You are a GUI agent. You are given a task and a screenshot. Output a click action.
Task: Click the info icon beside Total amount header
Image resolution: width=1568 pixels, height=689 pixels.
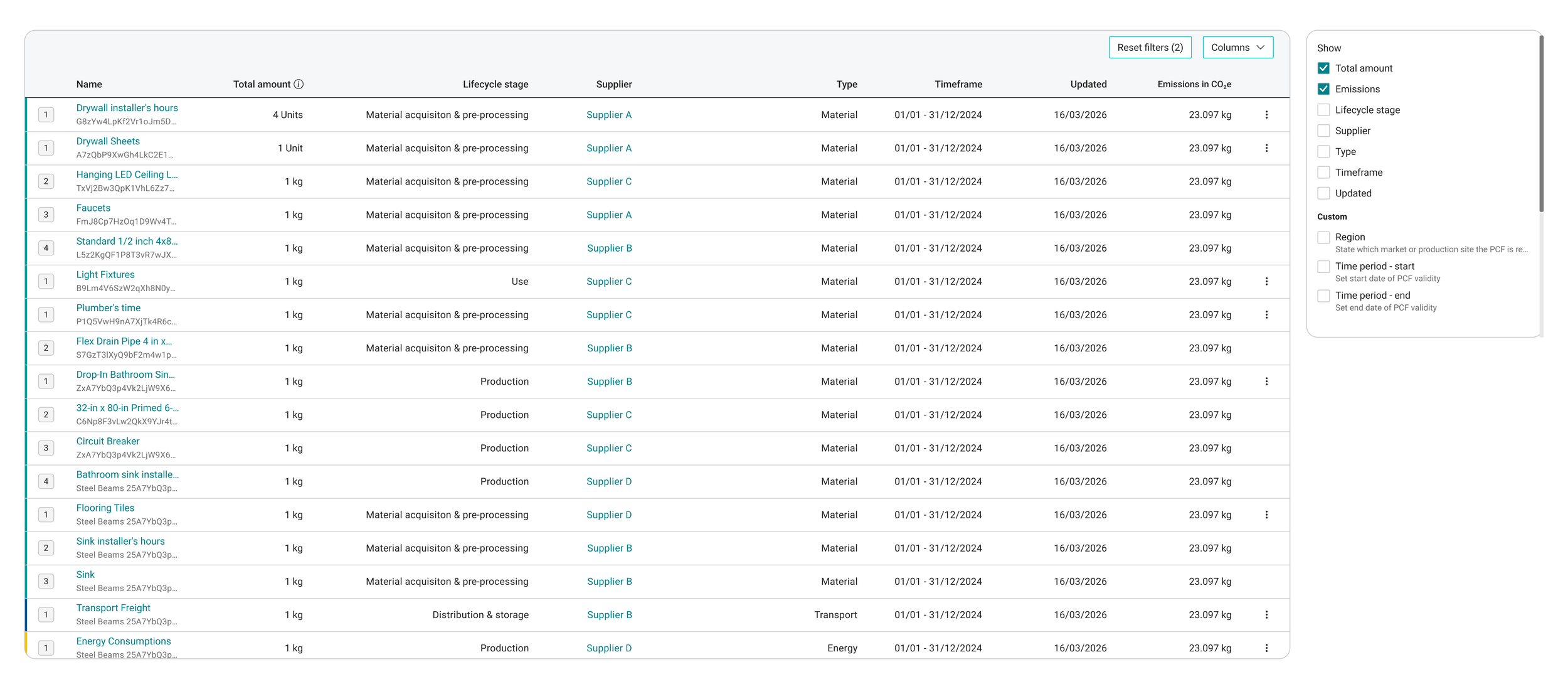pyautogui.click(x=299, y=84)
